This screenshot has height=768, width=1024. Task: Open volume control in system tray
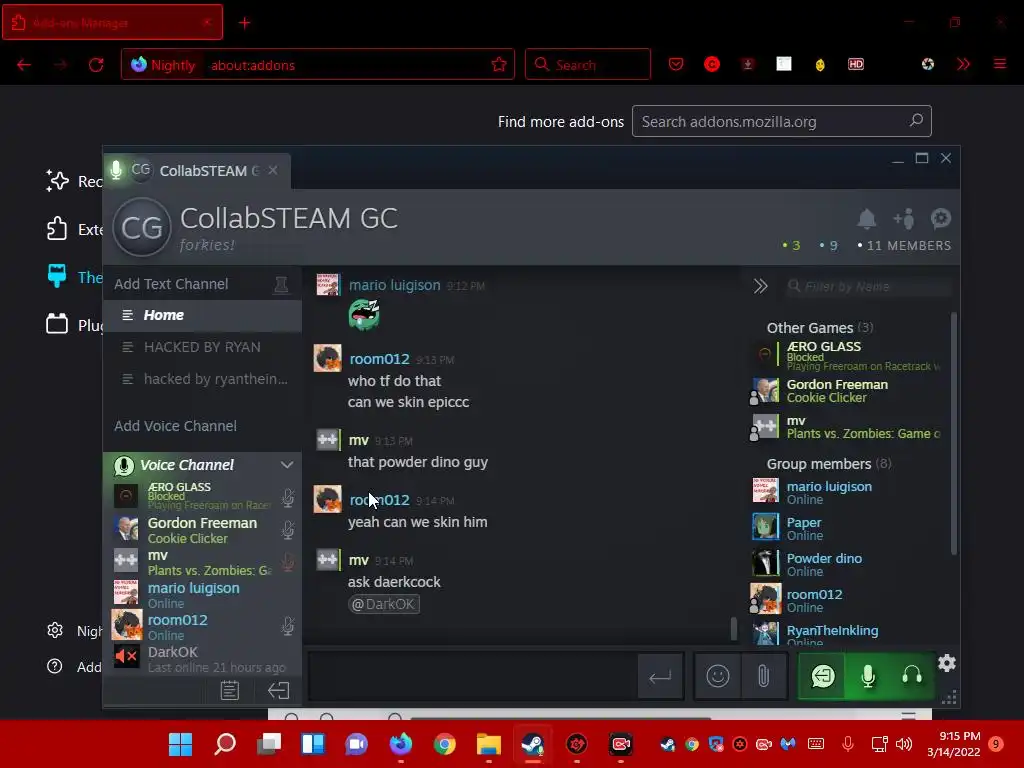(x=904, y=744)
